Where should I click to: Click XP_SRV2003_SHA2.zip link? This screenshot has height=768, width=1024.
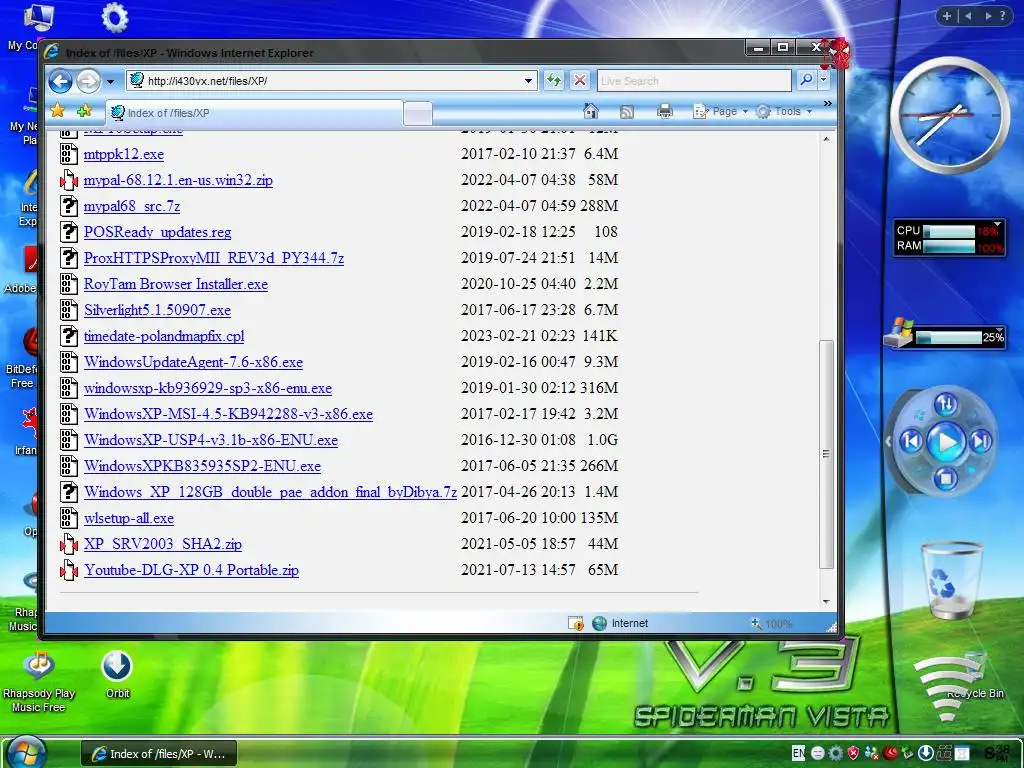[x=163, y=544]
